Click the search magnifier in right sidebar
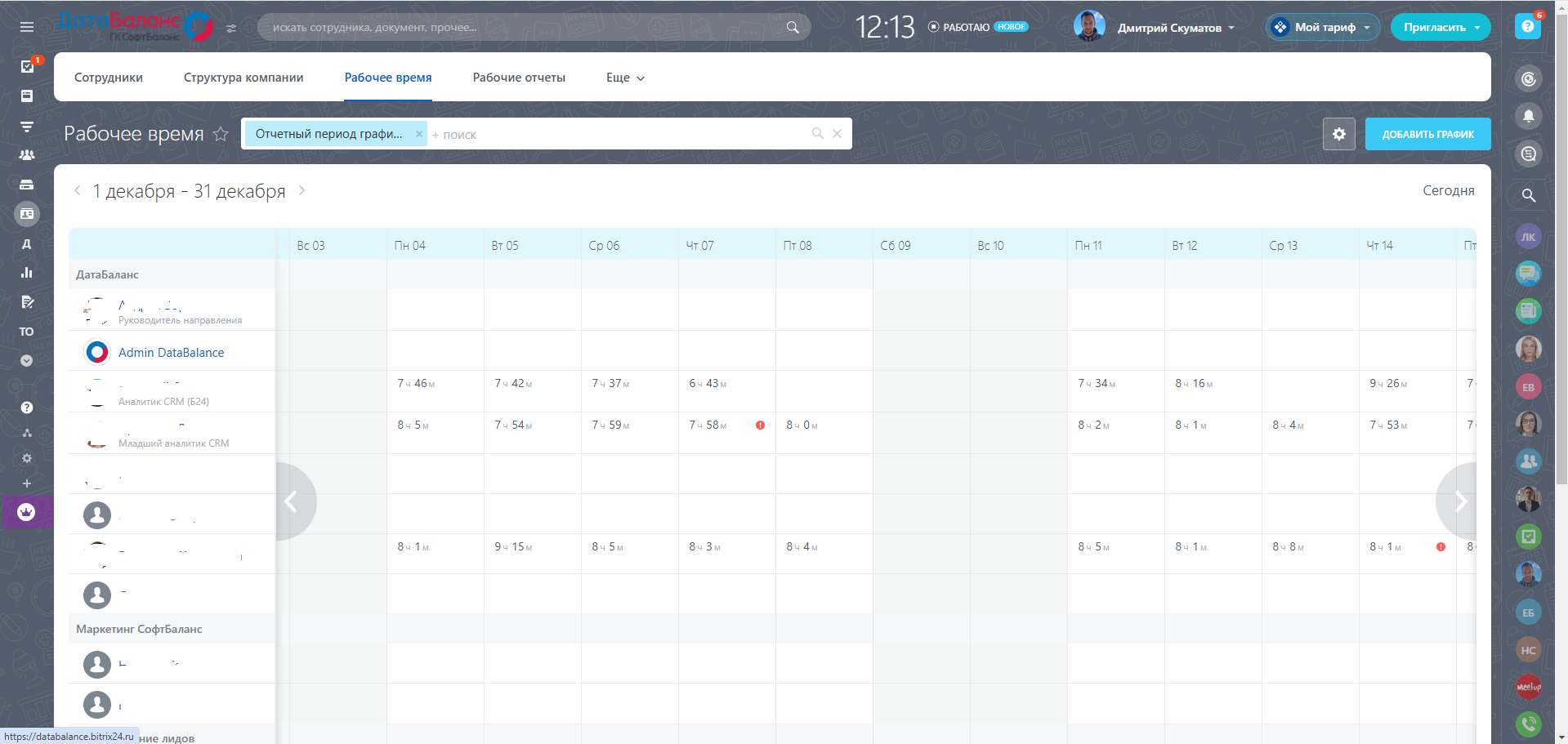This screenshot has width=1568, height=744. coord(1528,195)
